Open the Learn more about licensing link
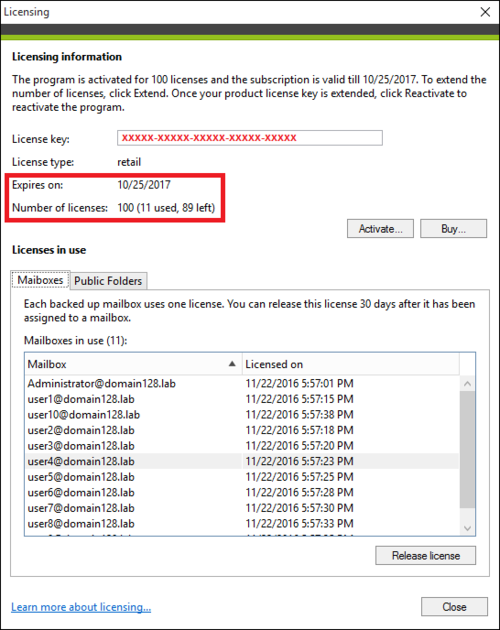The image size is (500, 630). pos(81,607)
